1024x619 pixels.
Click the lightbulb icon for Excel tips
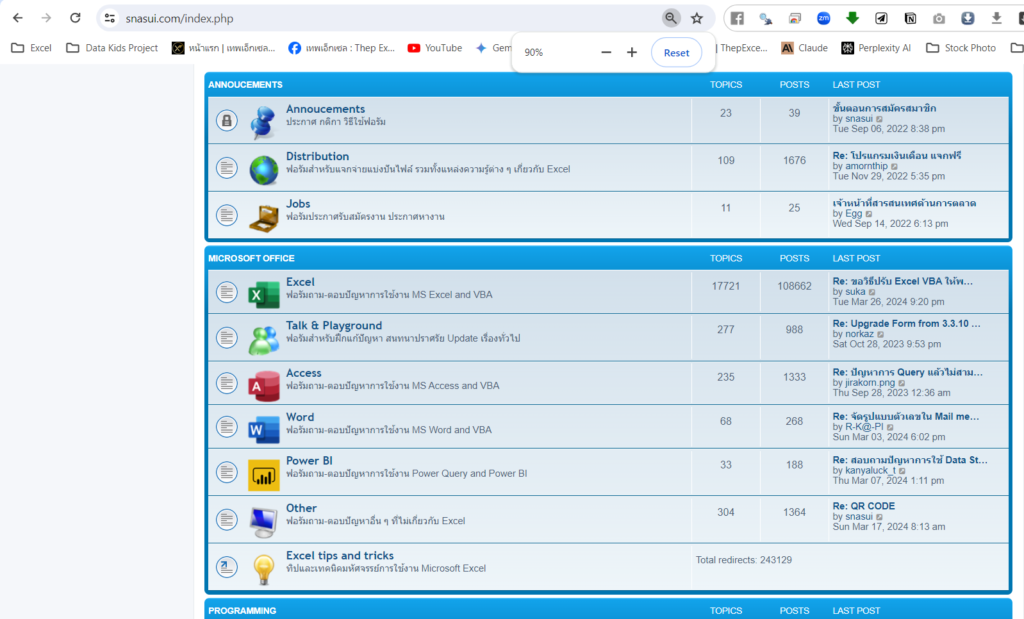click(263, 566)
